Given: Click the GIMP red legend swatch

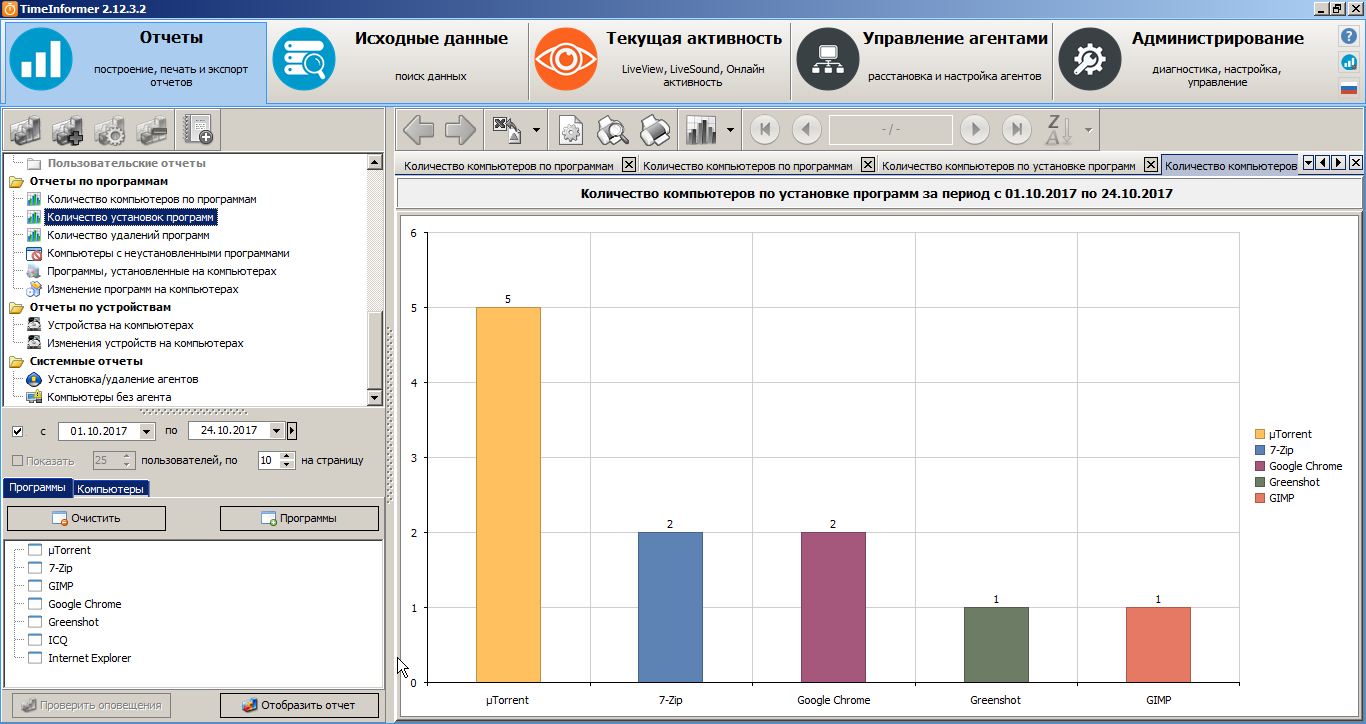Looking at the screenshot, I should pyautogui.click(x=1260, y=498).
